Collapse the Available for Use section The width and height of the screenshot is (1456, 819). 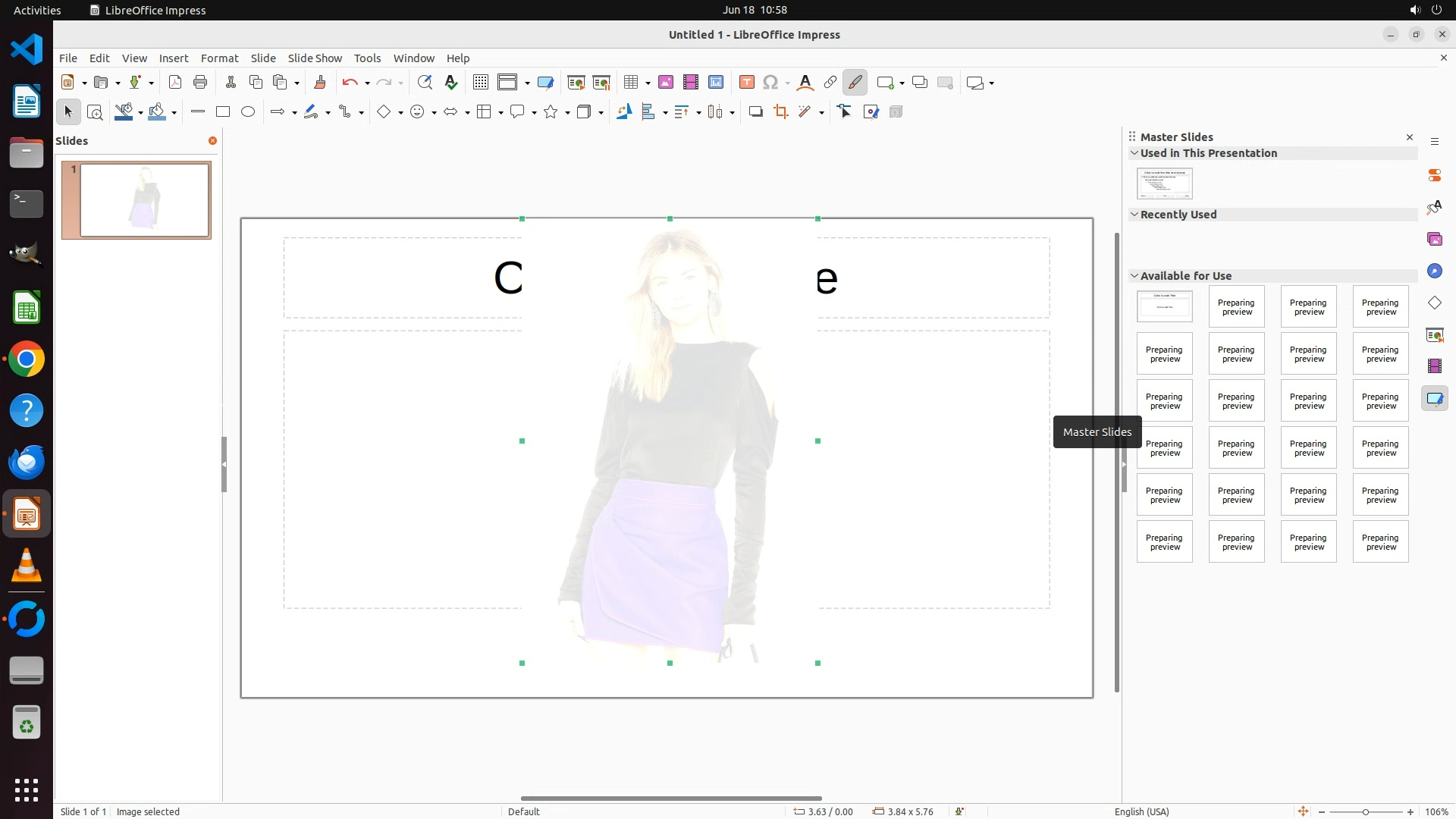coord(1134,276)
